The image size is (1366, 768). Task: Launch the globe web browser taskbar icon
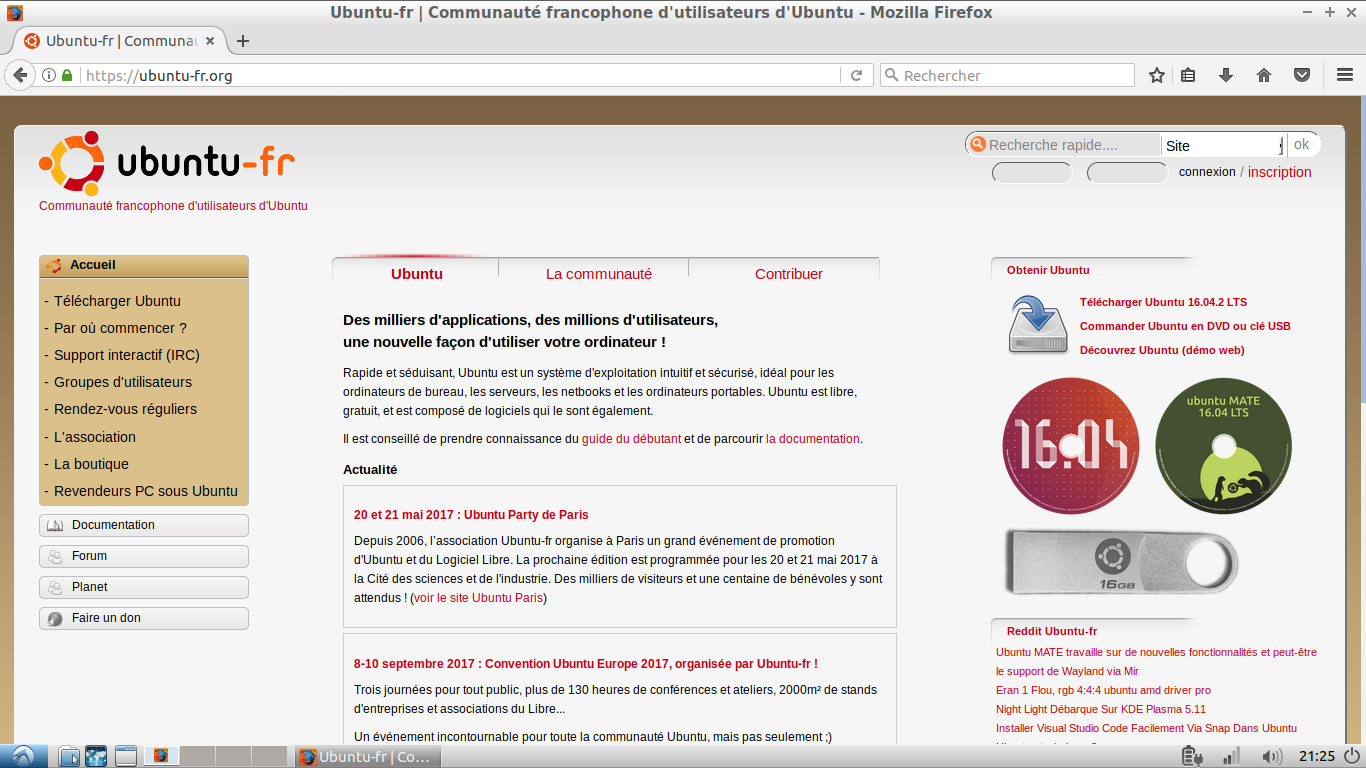pos(96,756)
